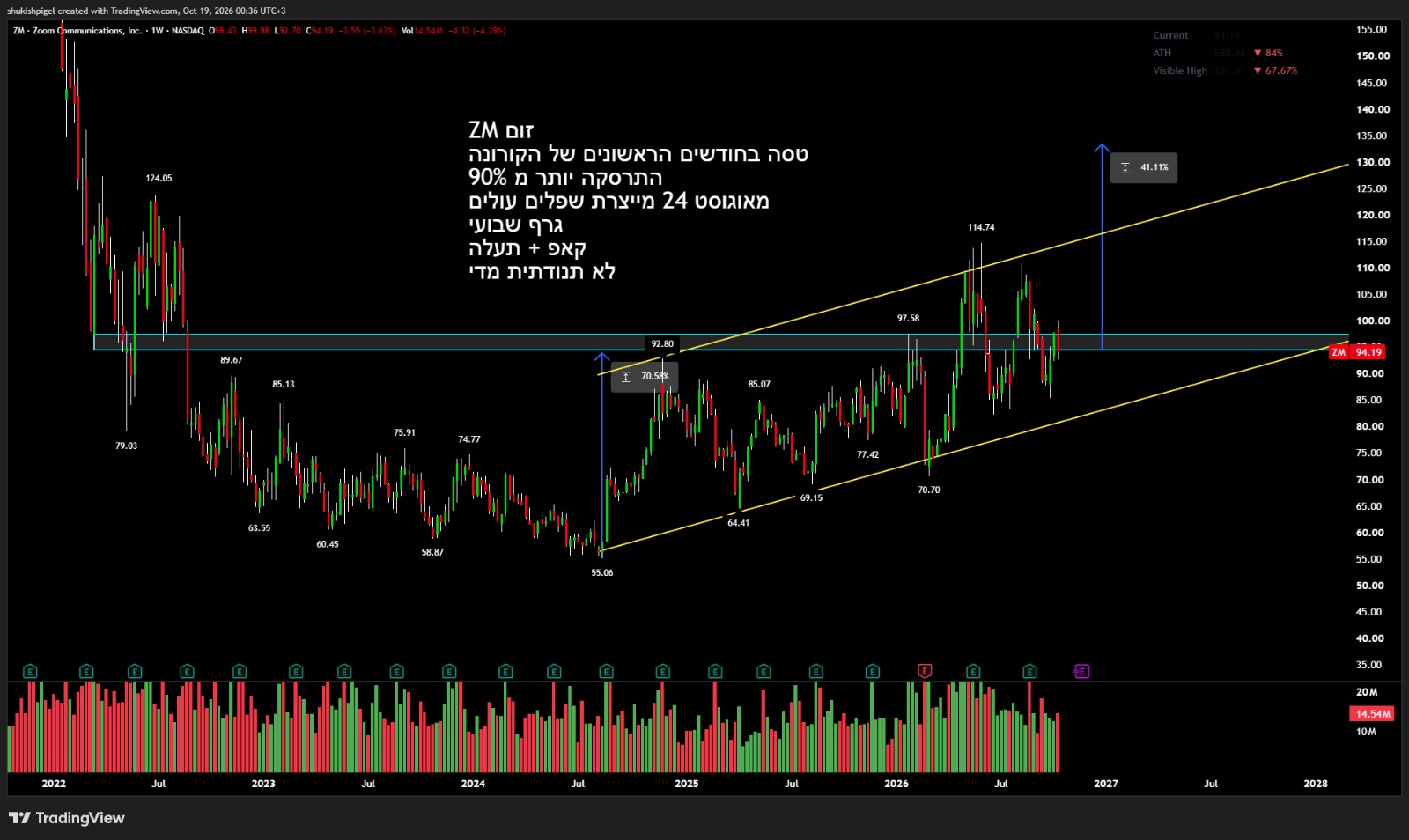Click the 75.91 price label
Image resolution: width=1409 pixels, height=840 pixels.
click(x=404, y=432)
